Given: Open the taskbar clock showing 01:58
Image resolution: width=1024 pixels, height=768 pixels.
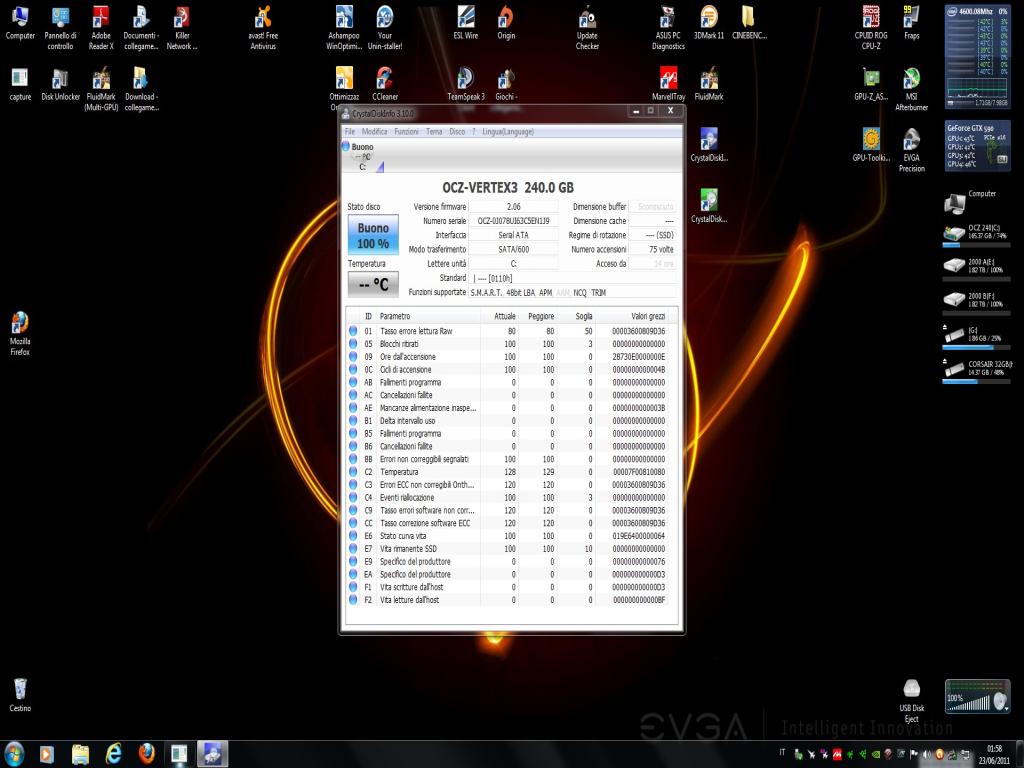Looking at the screenshot, I should pos(994,755).
